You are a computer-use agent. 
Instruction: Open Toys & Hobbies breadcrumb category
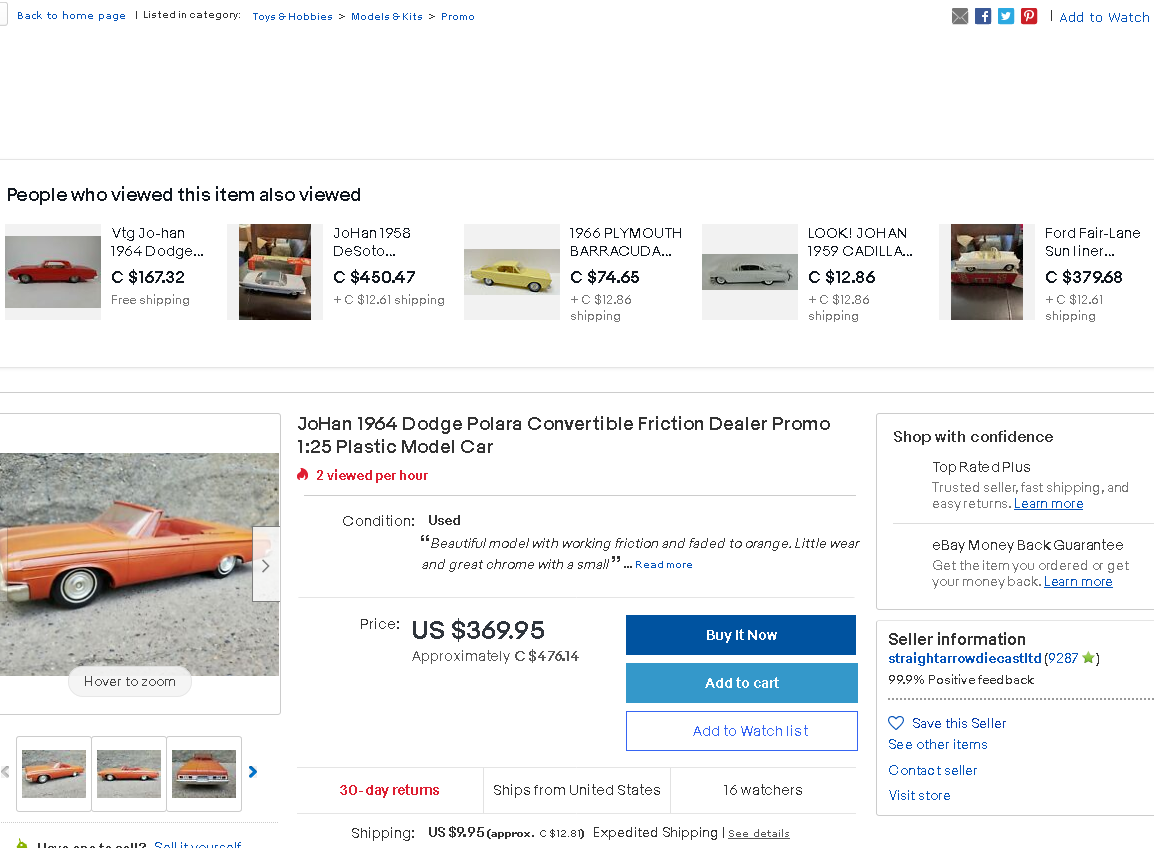[x=292, y=16]
